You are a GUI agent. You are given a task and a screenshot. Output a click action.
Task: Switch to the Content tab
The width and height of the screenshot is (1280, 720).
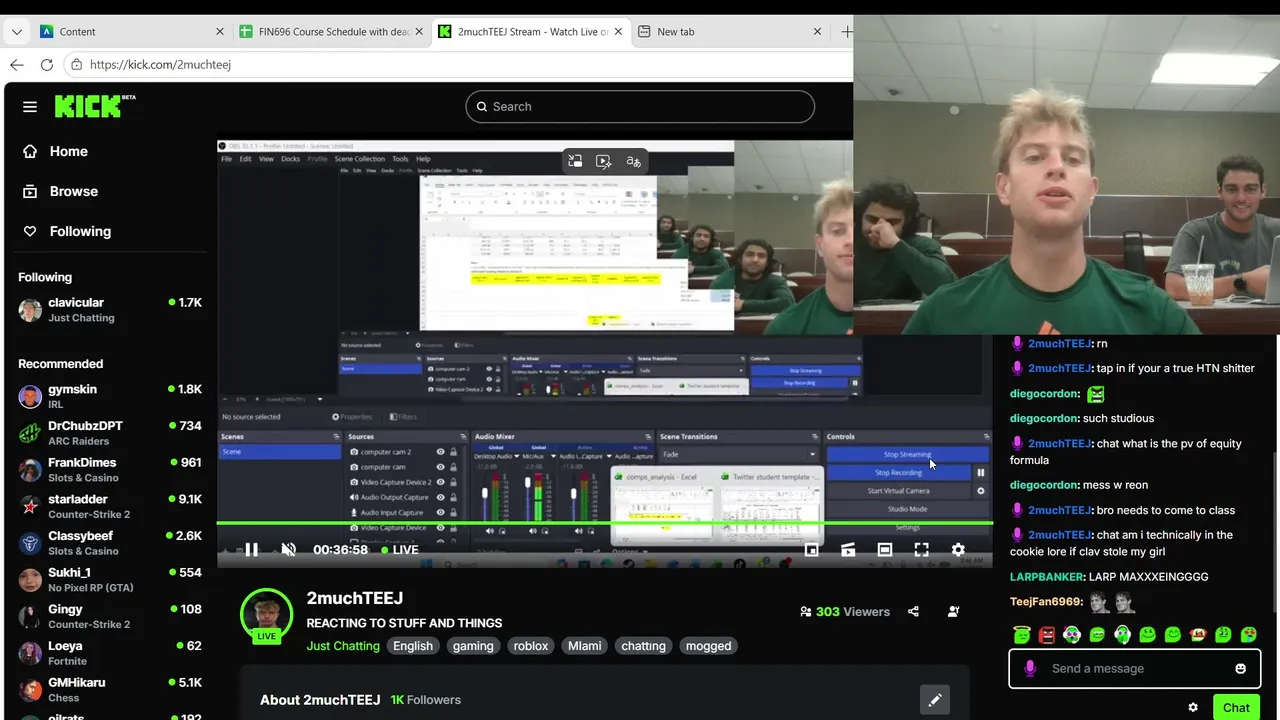coord(131,32)
